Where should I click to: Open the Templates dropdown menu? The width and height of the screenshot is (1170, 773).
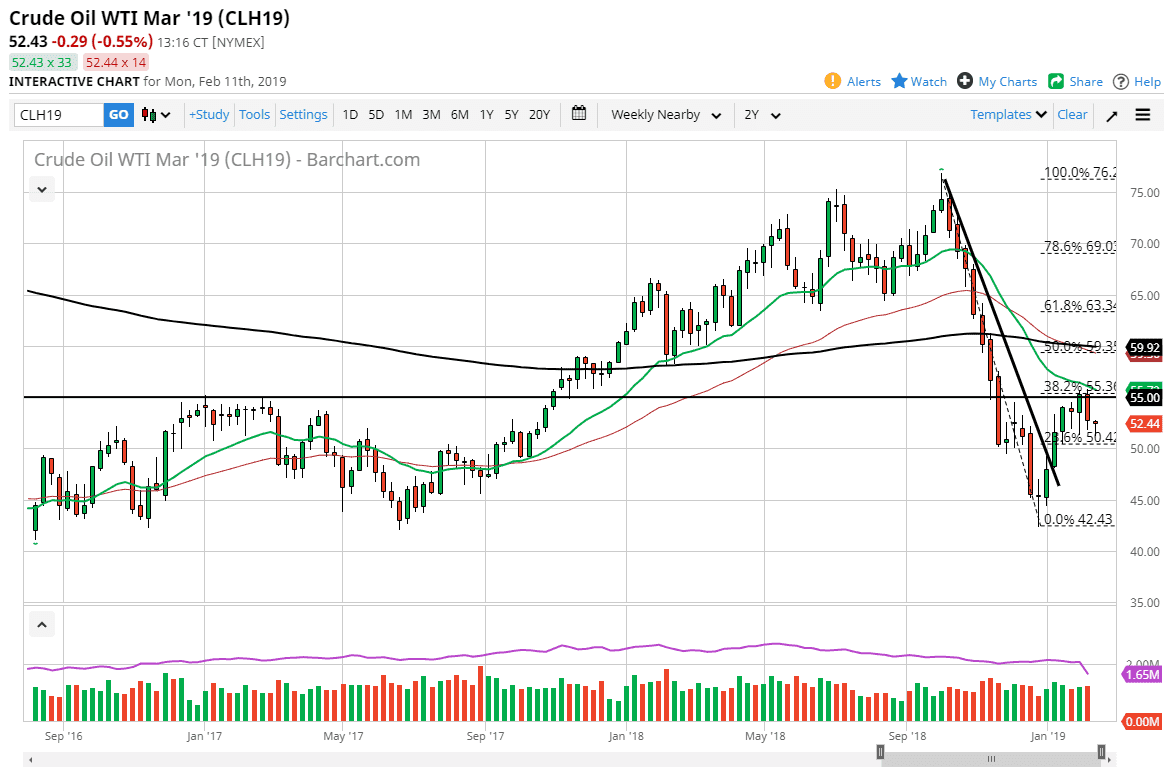1008,115
